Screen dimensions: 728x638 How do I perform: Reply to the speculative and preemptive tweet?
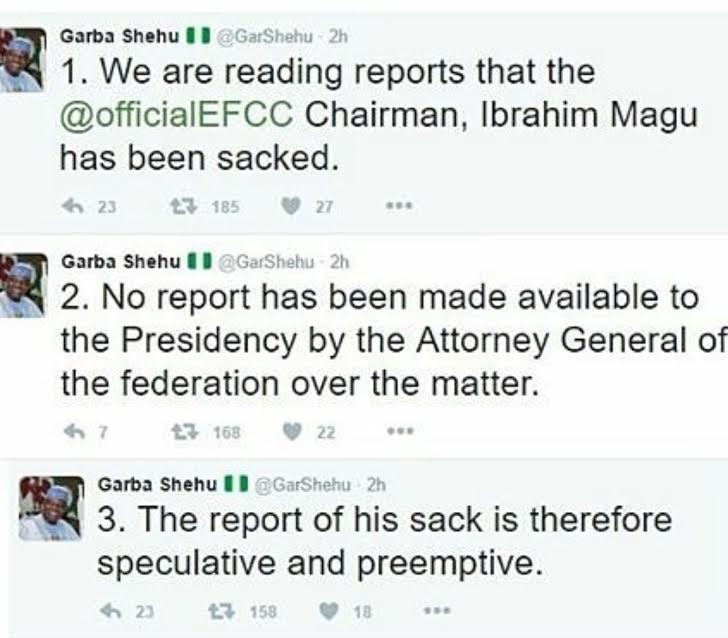coord(111,610)
